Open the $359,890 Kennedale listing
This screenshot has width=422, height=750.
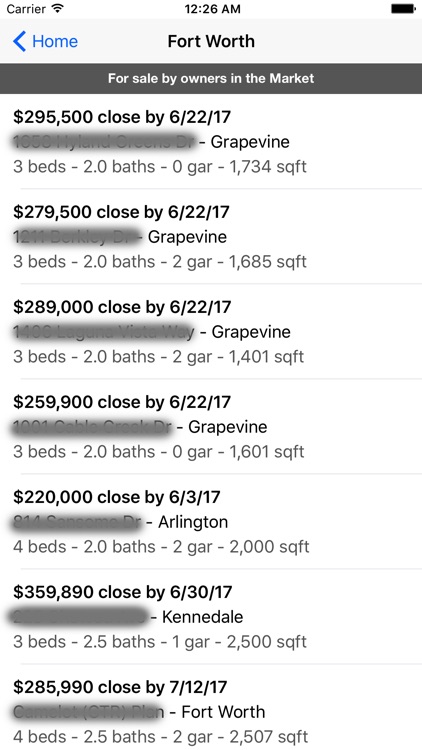(211, 616)
